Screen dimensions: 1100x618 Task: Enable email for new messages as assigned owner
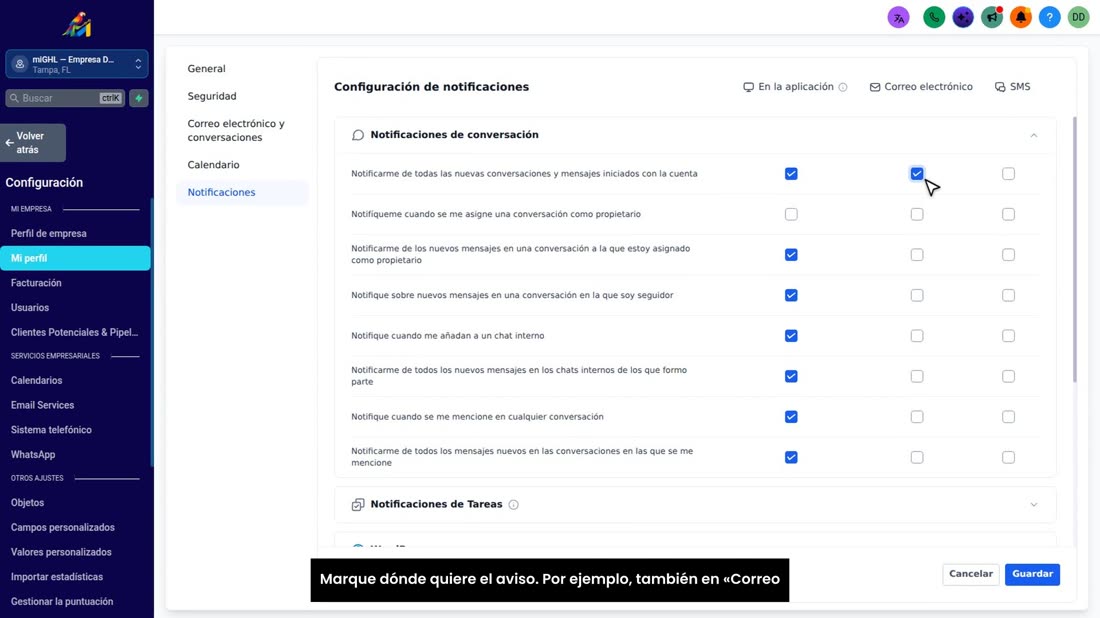pyautogui.click(x=916, y=255)
